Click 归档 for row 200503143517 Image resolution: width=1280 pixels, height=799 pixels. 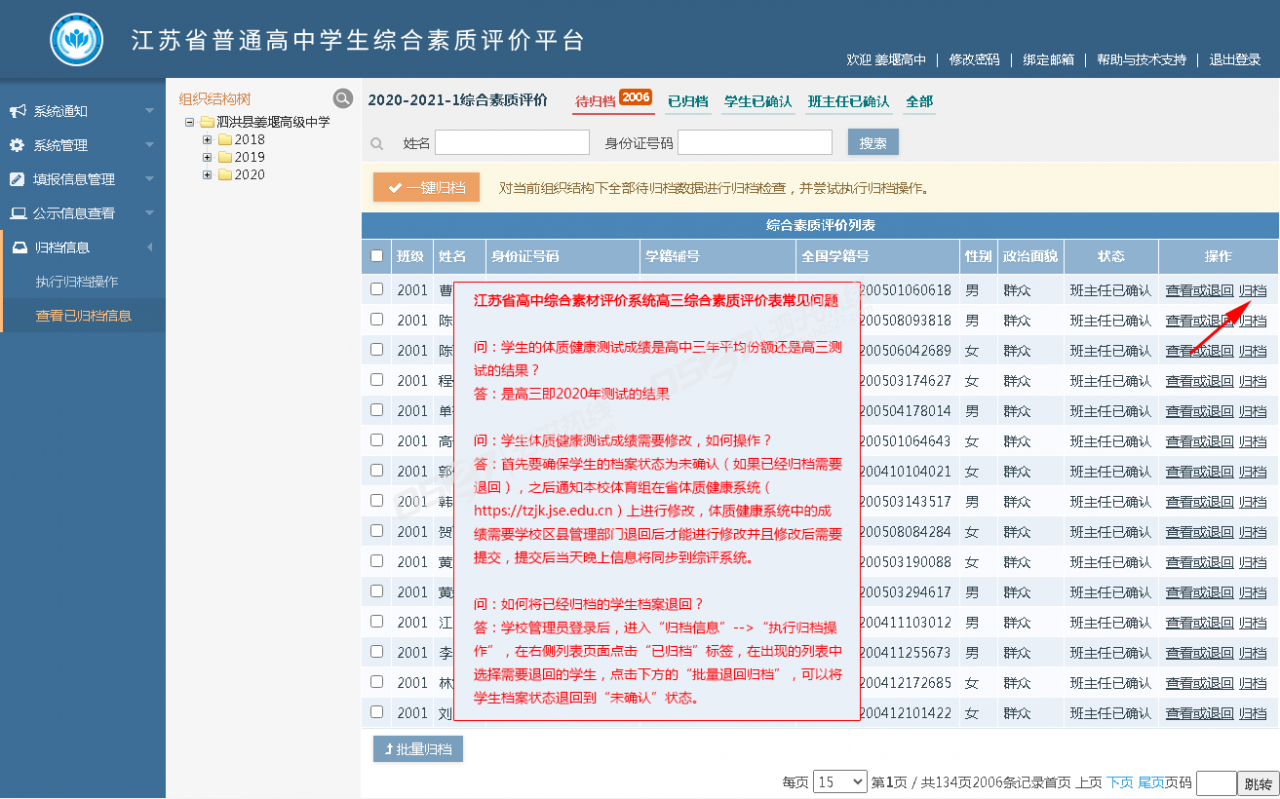[x=1253, y=502]
